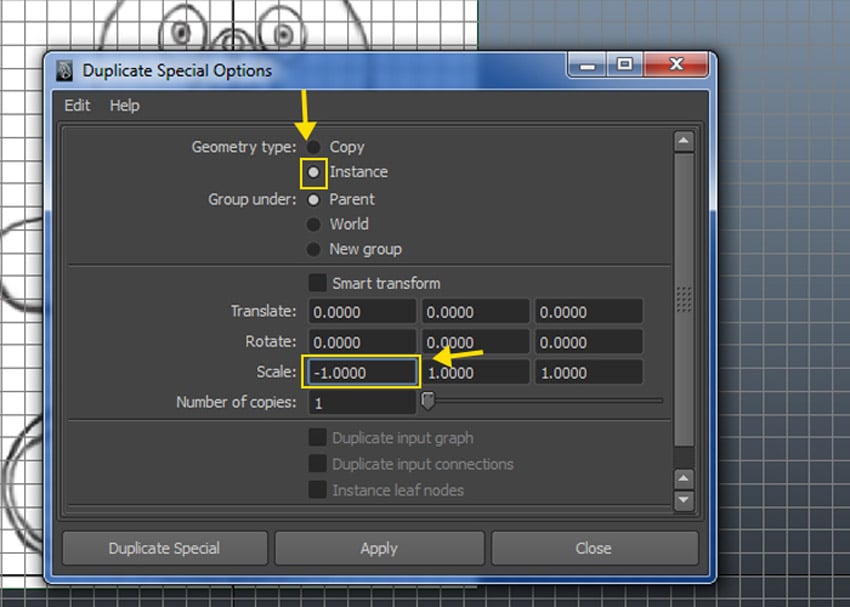Viewport: 850px width, 607px height.
Task: Tick Instance leaf nodes checkbox
Action: [317, 489]
